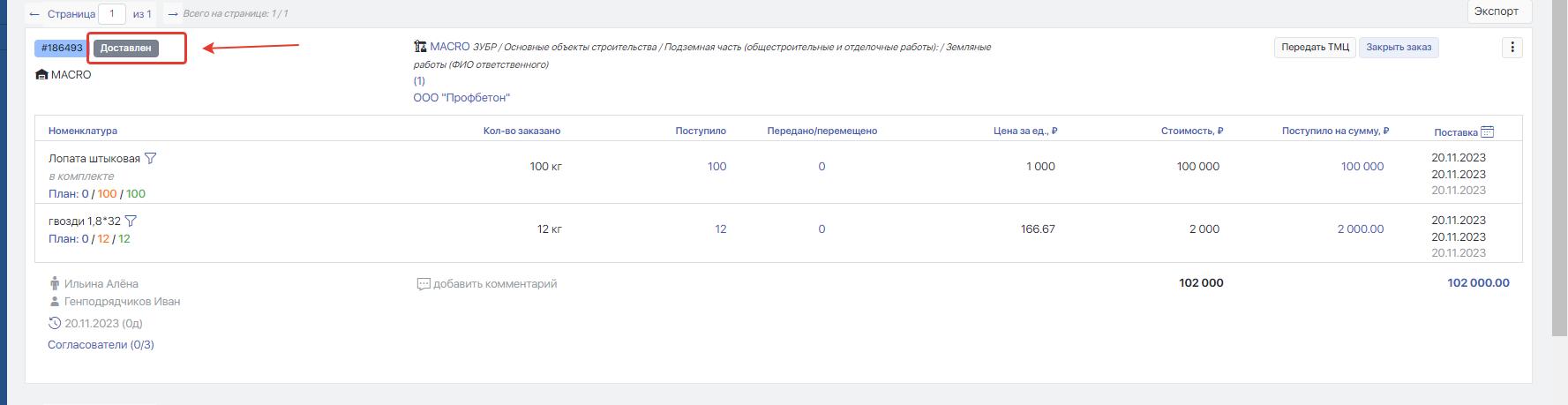
Task: Click the speech bubble comment icon
Action: [423, 284]
